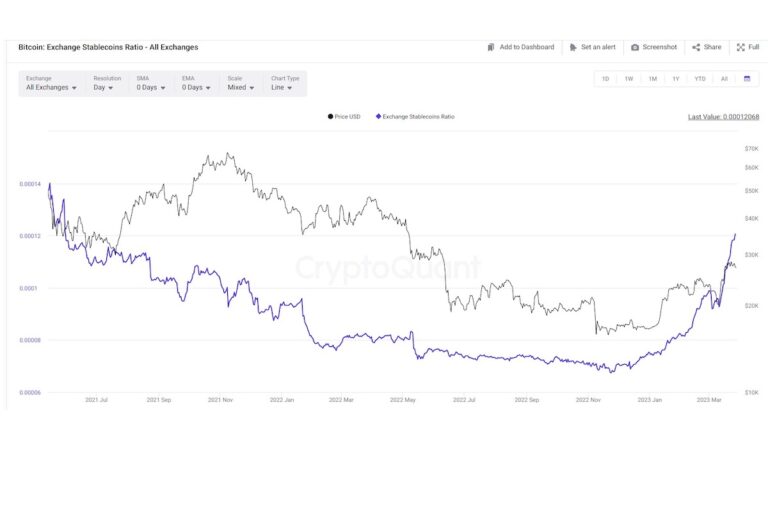Click the 0.00014 left axis label
Screen dimensions: 768x512
pos(29,184)
